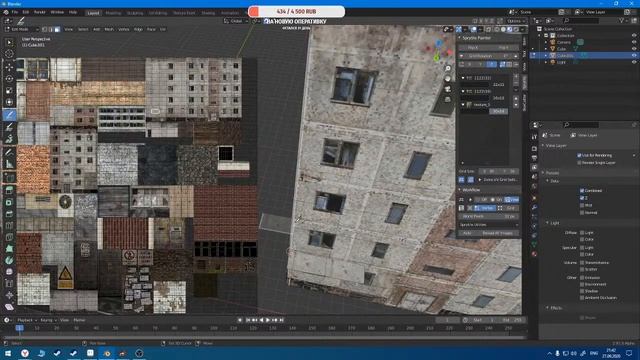Collapse the Sprytile Painter panel
Screen dimensions: 640x360
tap(459, 38)
